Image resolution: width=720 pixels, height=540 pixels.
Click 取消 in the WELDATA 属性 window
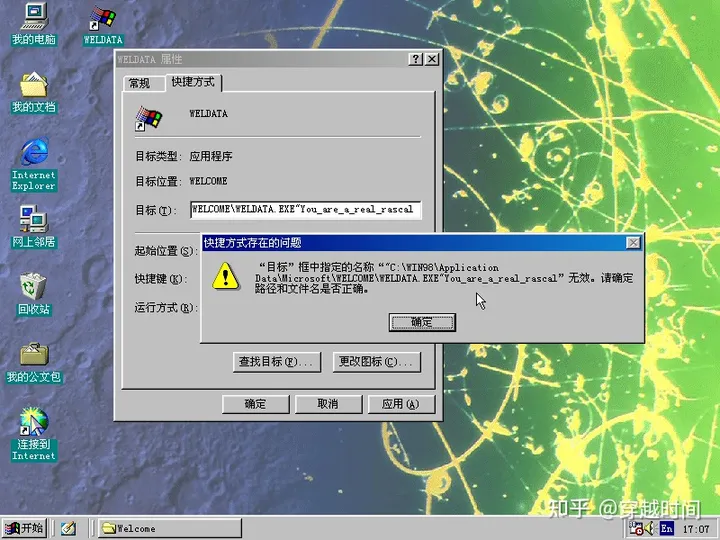pos(328,404)
